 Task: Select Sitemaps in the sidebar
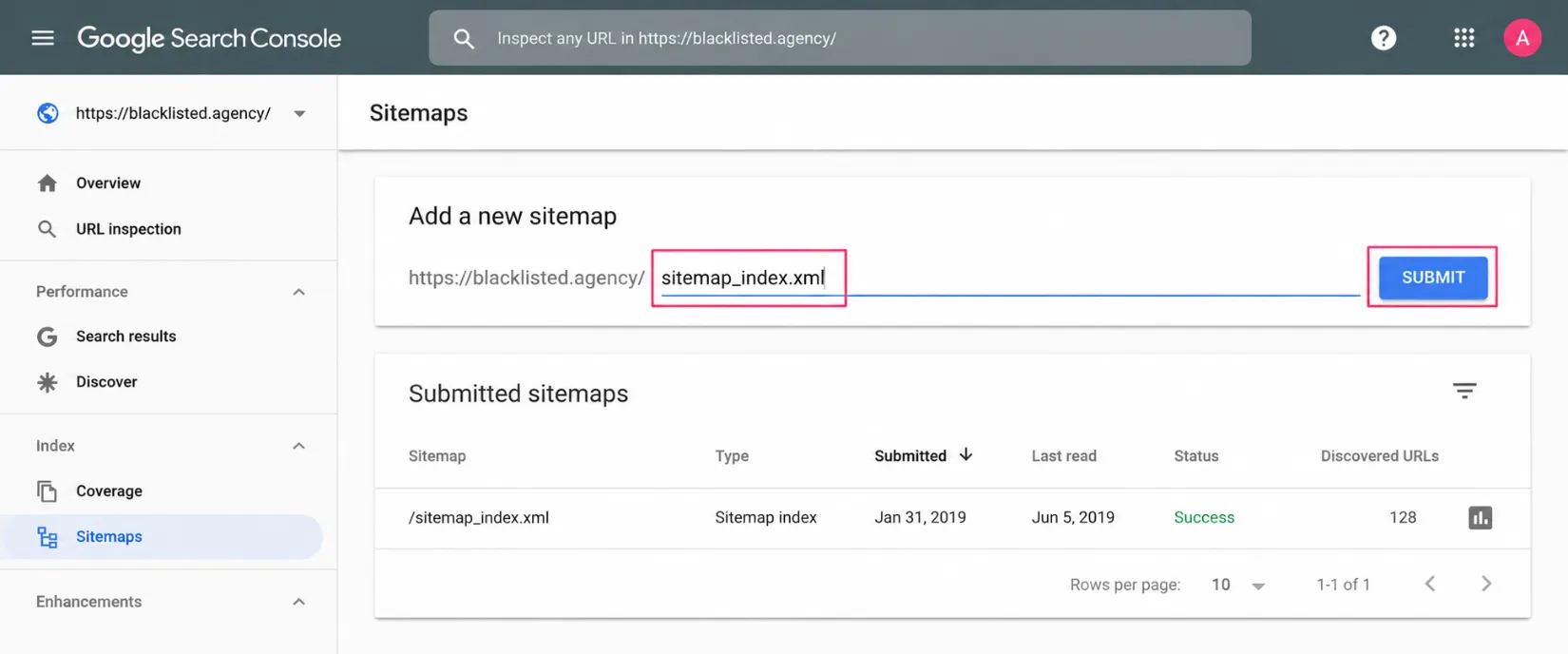162,537
